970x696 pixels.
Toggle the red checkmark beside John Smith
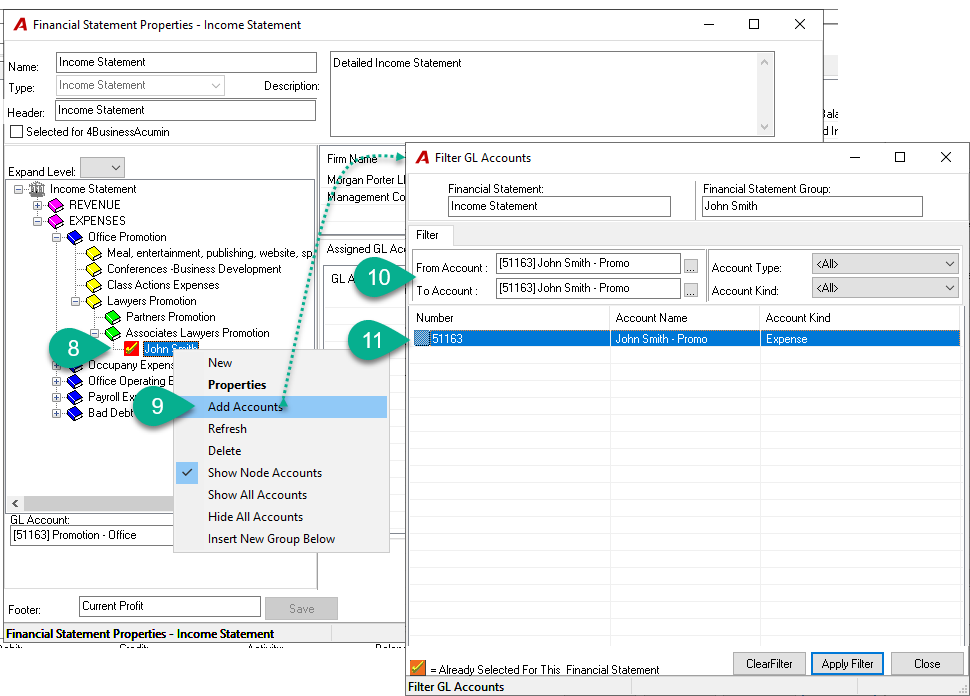click(131, 348)
